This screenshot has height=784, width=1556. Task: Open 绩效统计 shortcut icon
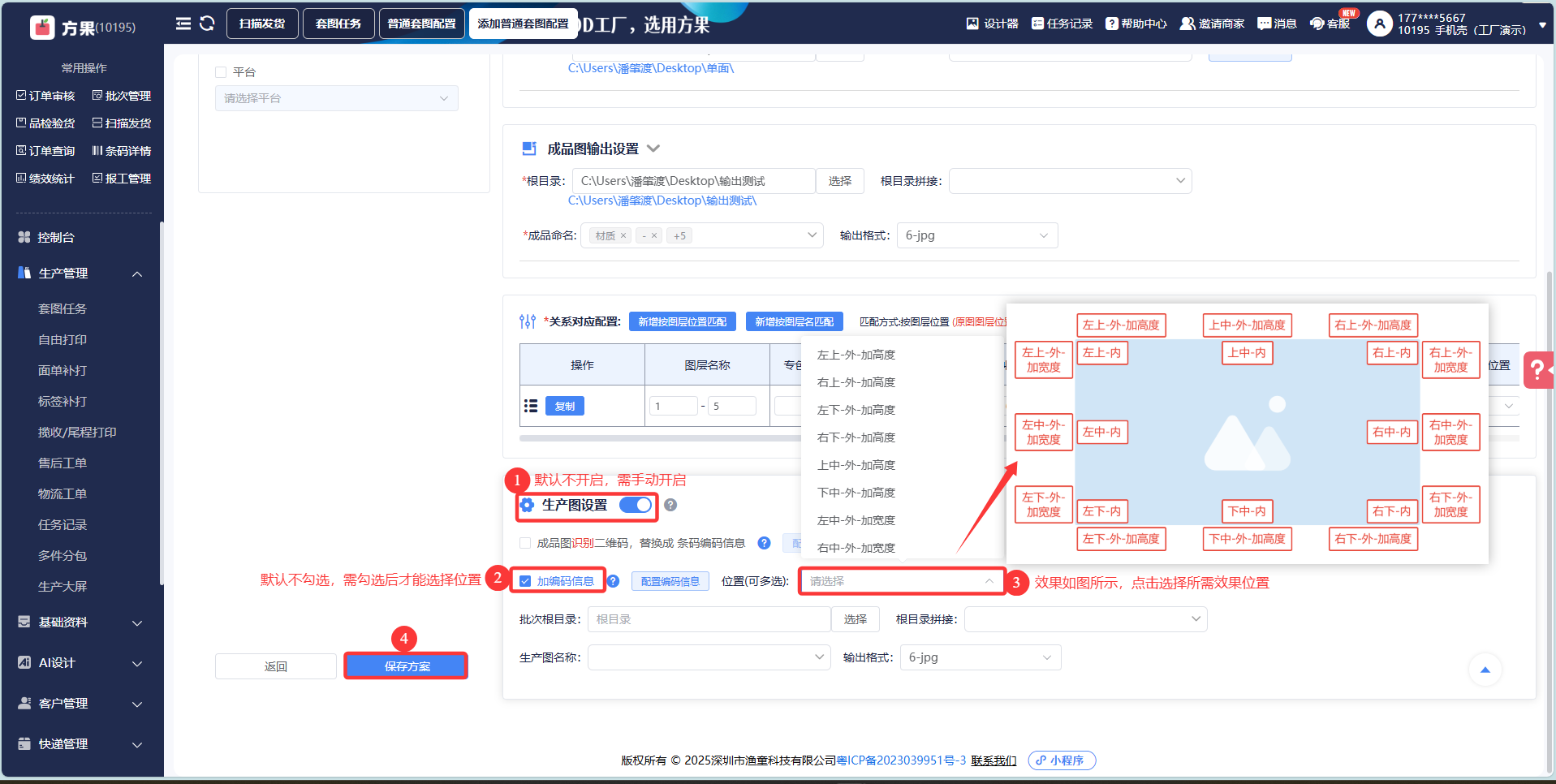click(21, 179)
